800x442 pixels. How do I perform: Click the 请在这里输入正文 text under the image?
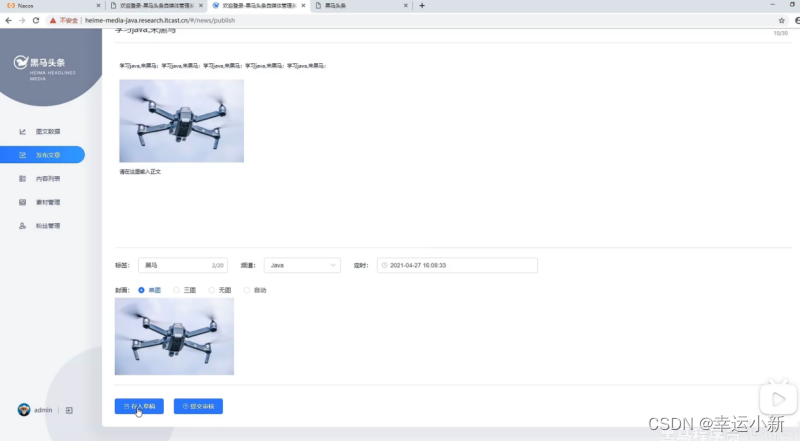pyautogui.click(x=140, y=172)
